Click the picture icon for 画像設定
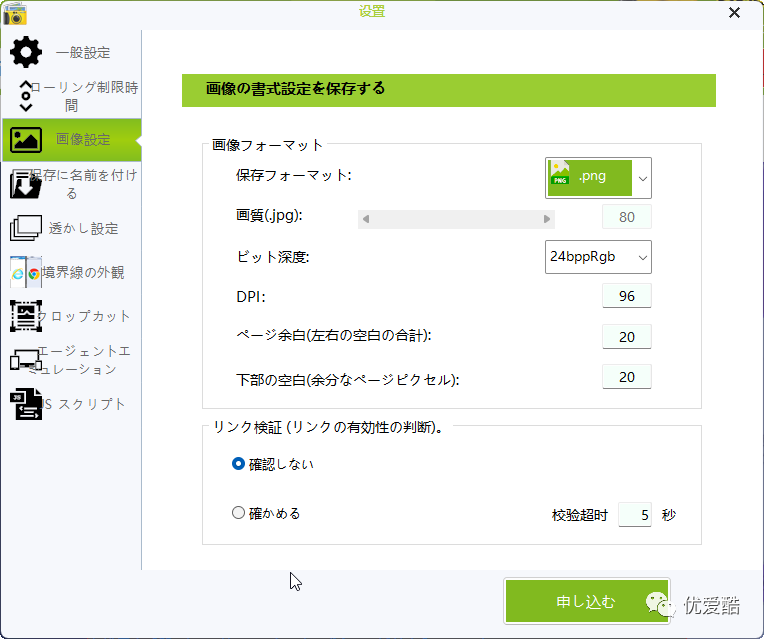This screenshot has width=764, height=639. (26, 140)
